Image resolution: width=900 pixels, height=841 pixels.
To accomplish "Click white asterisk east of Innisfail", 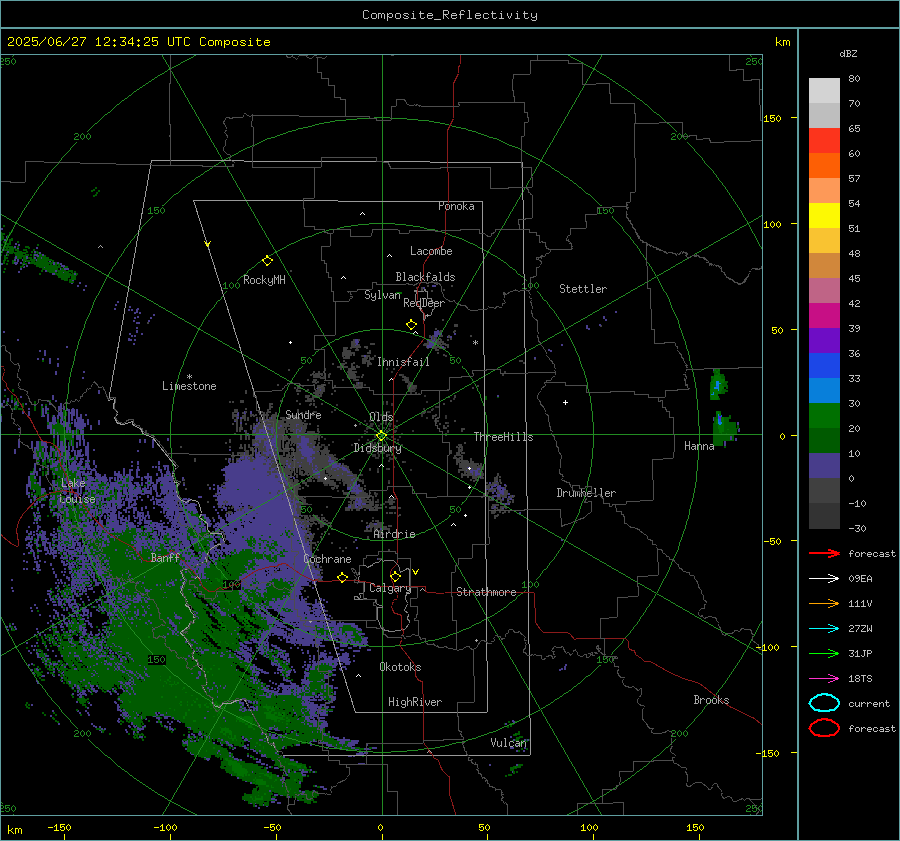I will (475, 343).
